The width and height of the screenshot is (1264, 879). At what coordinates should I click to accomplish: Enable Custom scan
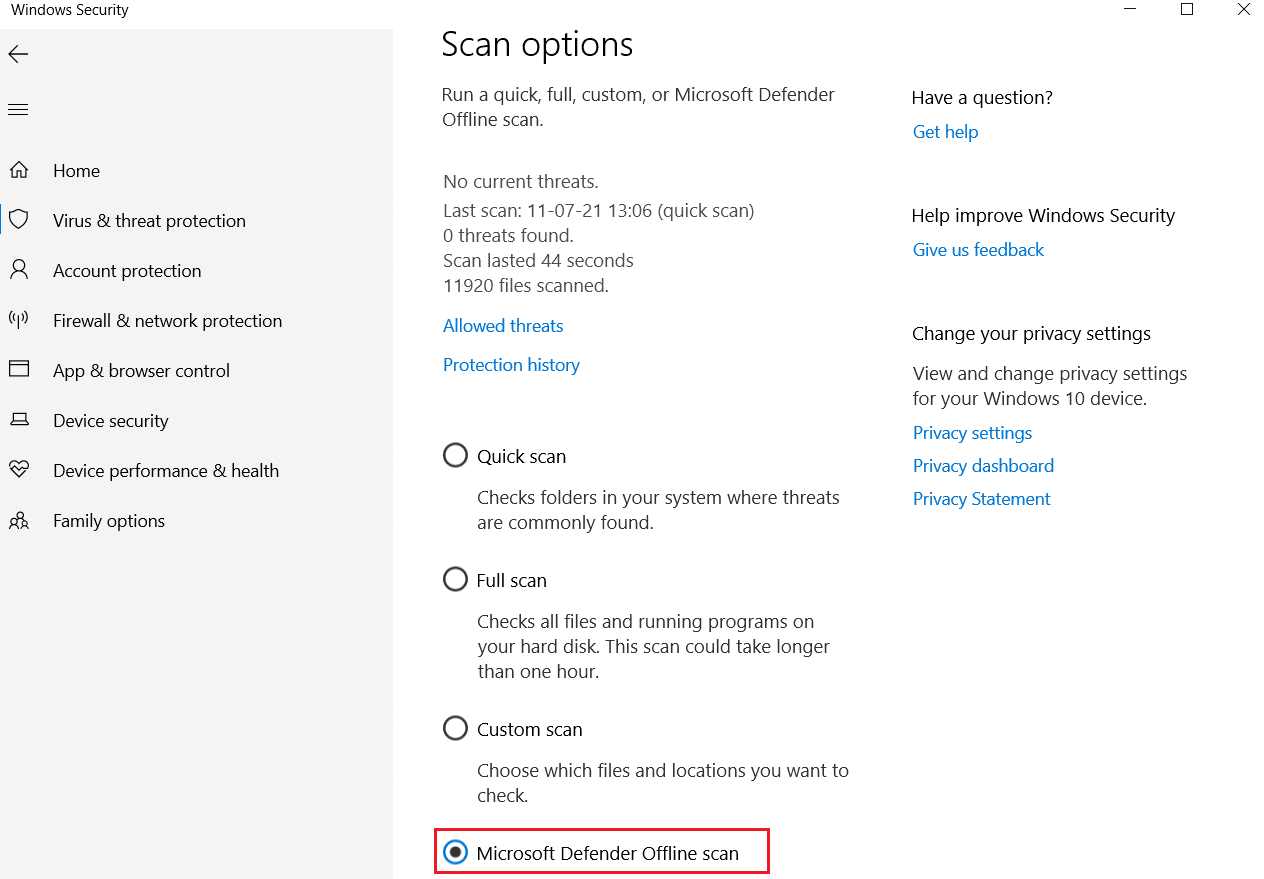point(455,728)
